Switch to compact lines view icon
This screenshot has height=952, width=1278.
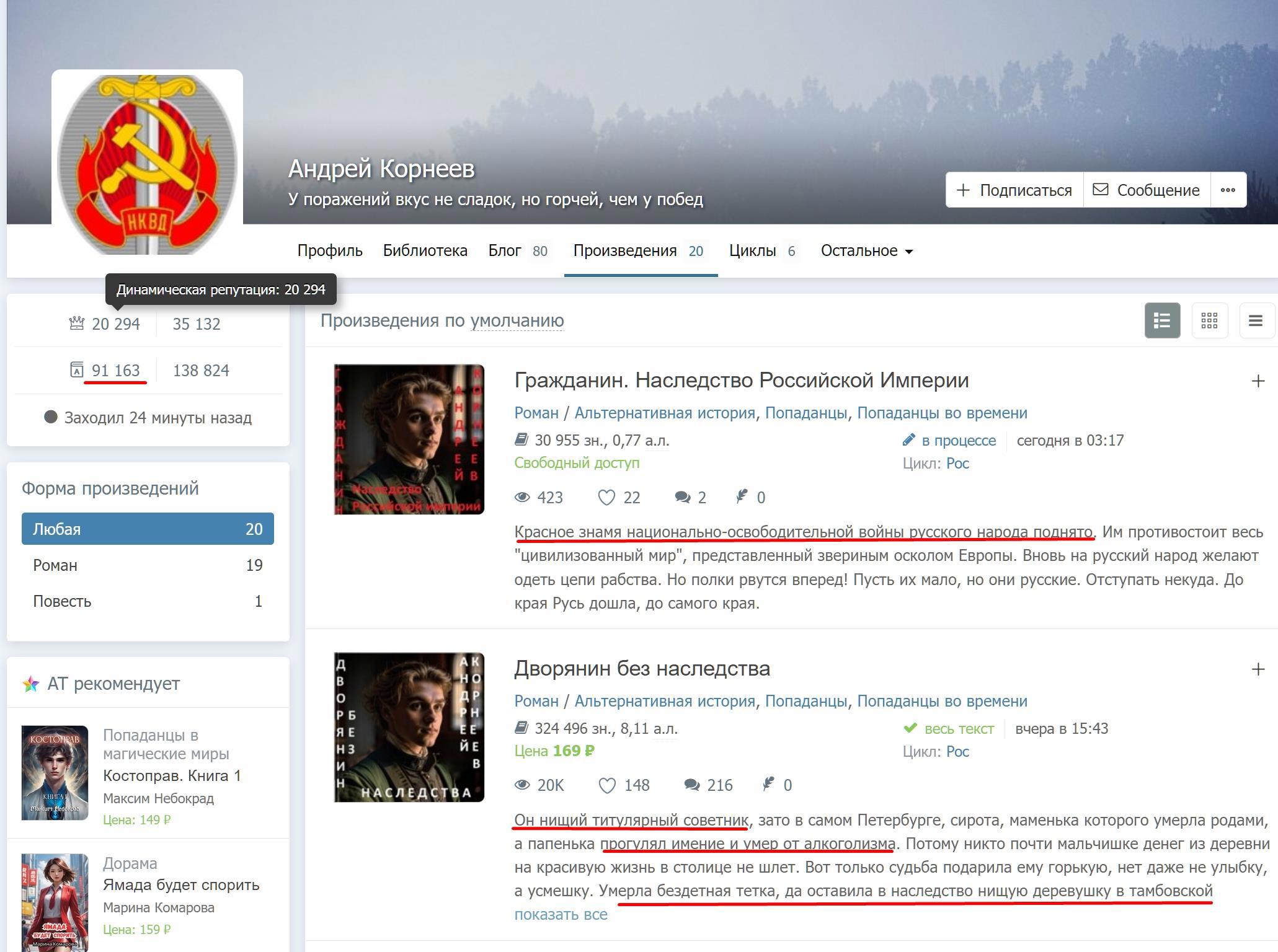pos(1256,320)
